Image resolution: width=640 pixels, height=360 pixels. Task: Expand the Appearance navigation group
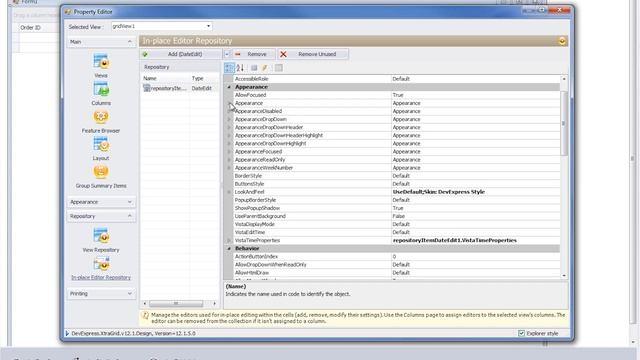tap(130, 202)
